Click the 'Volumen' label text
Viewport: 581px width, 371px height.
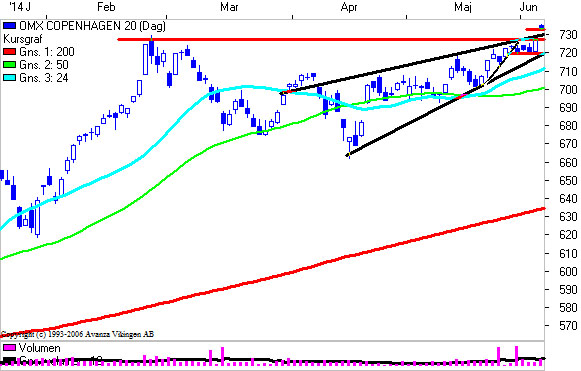coord(39,348)
